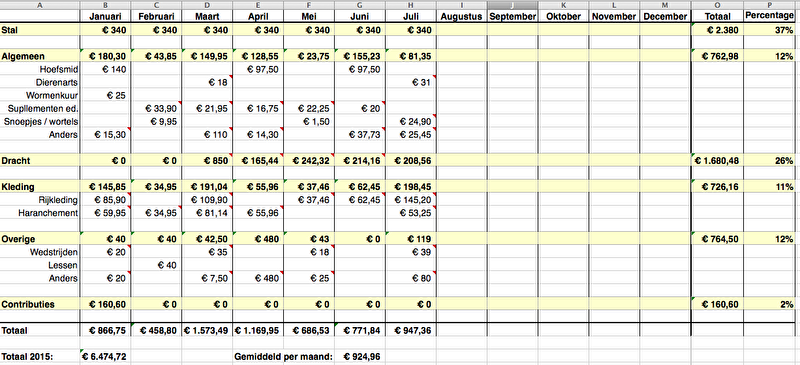Select the Augustus column header cell
This screenshot has height=365, width=800.
point(462,16)
